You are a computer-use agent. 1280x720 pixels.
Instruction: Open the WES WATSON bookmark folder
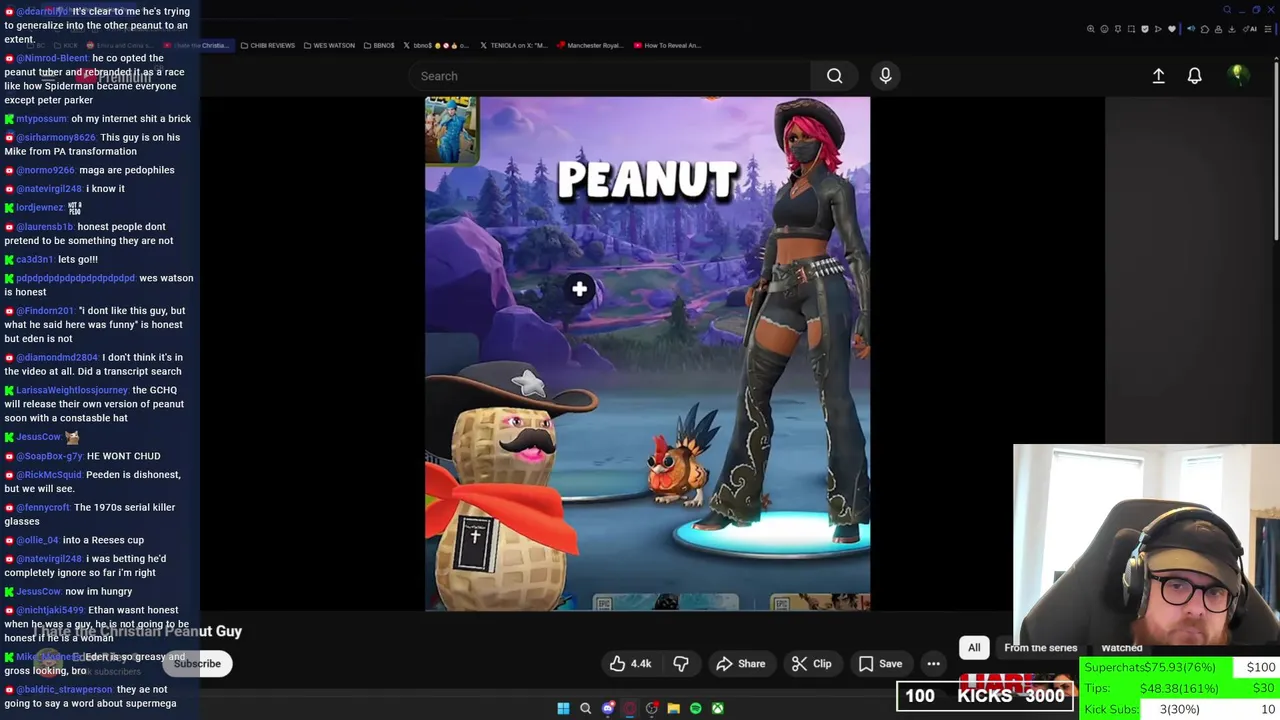[x=330, y=45]
